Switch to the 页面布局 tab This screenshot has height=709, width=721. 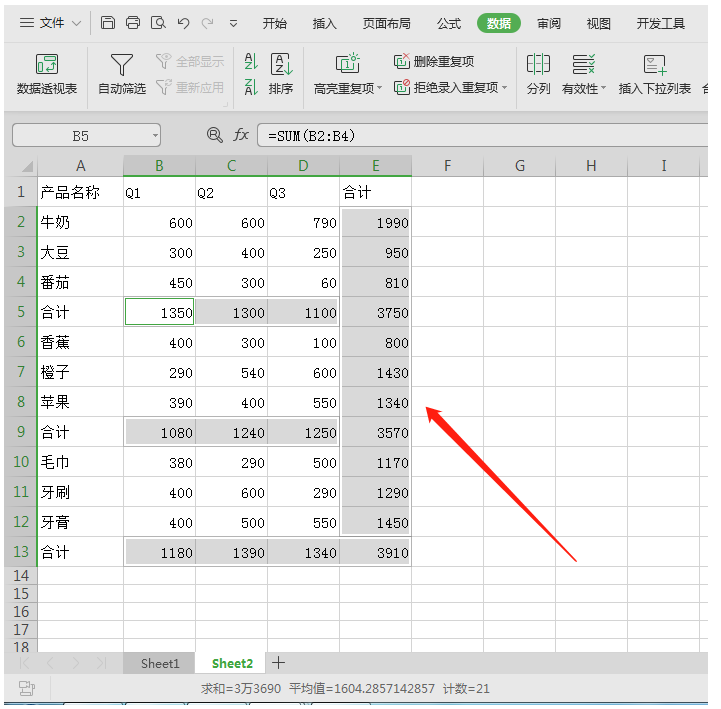(387, 23)
